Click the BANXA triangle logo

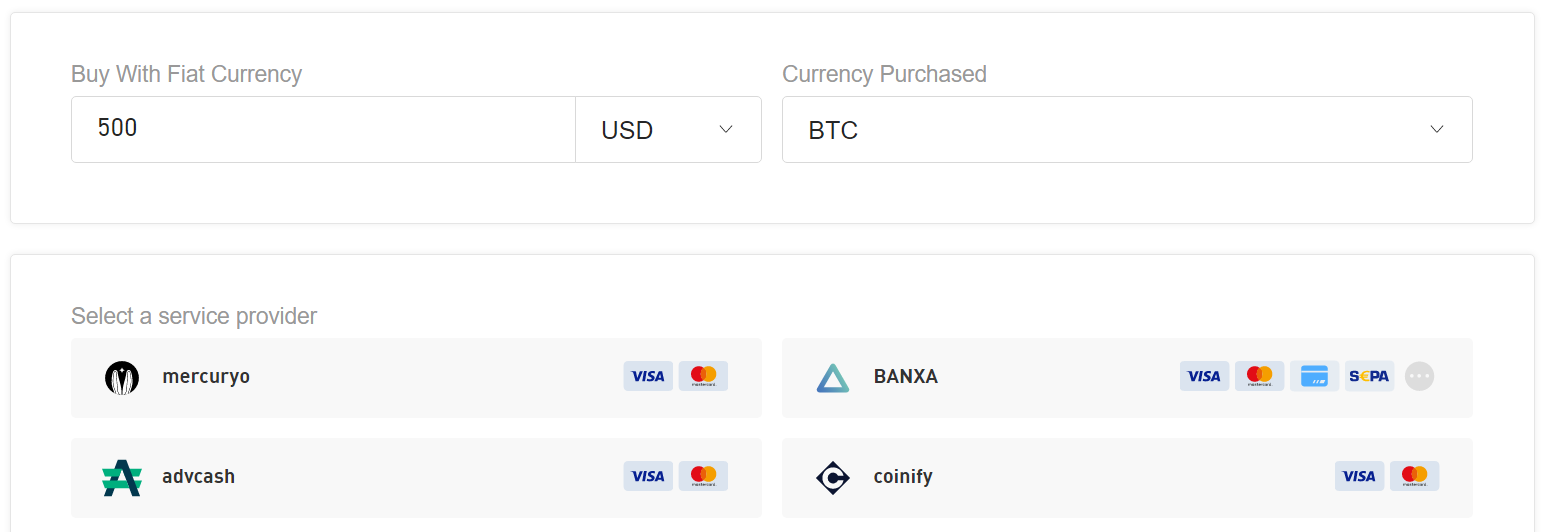pyautogui.click(x=832, y=377)
